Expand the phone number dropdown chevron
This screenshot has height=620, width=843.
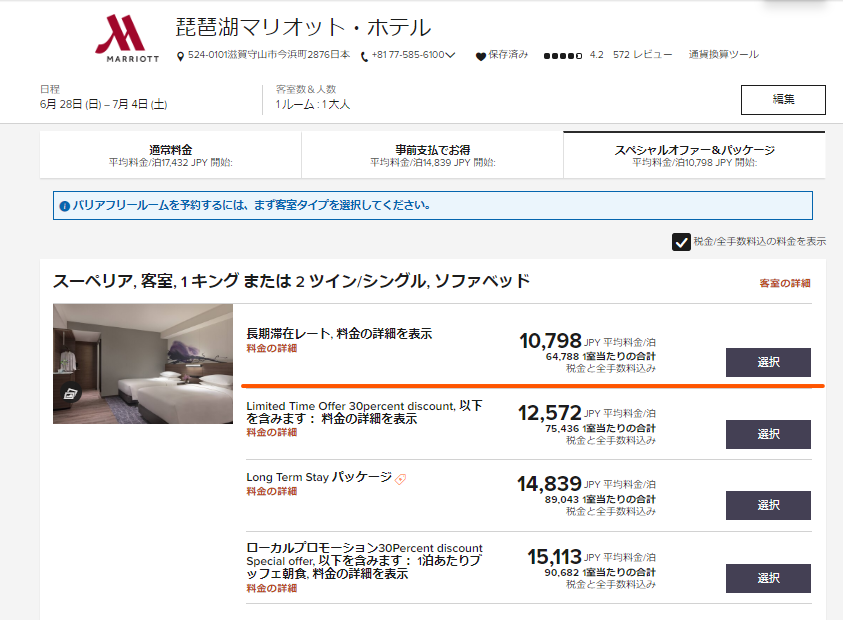tap(451, 55)
